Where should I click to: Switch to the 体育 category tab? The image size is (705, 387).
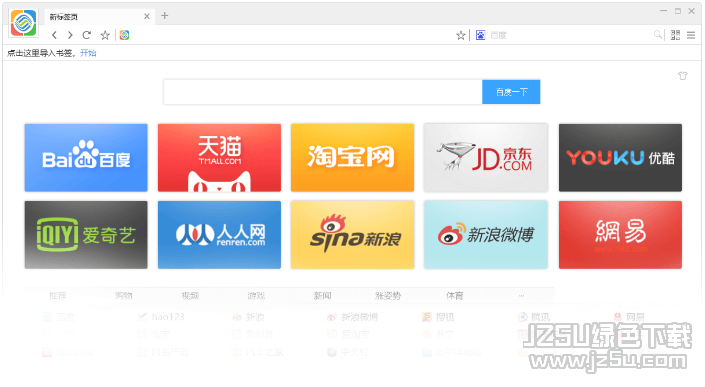455,296
